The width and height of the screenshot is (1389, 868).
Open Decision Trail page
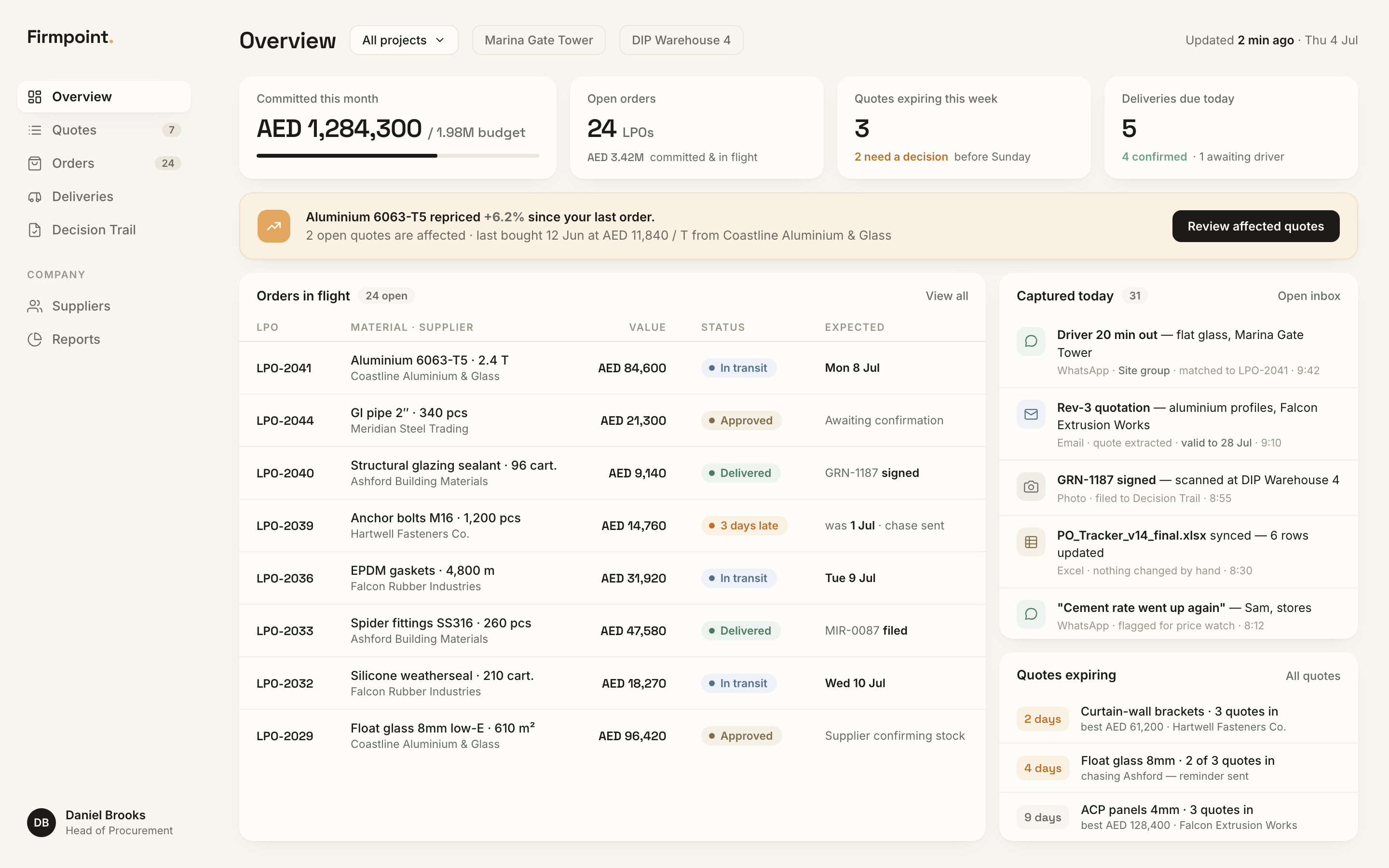pyautogui.click(x=104, y=230)
